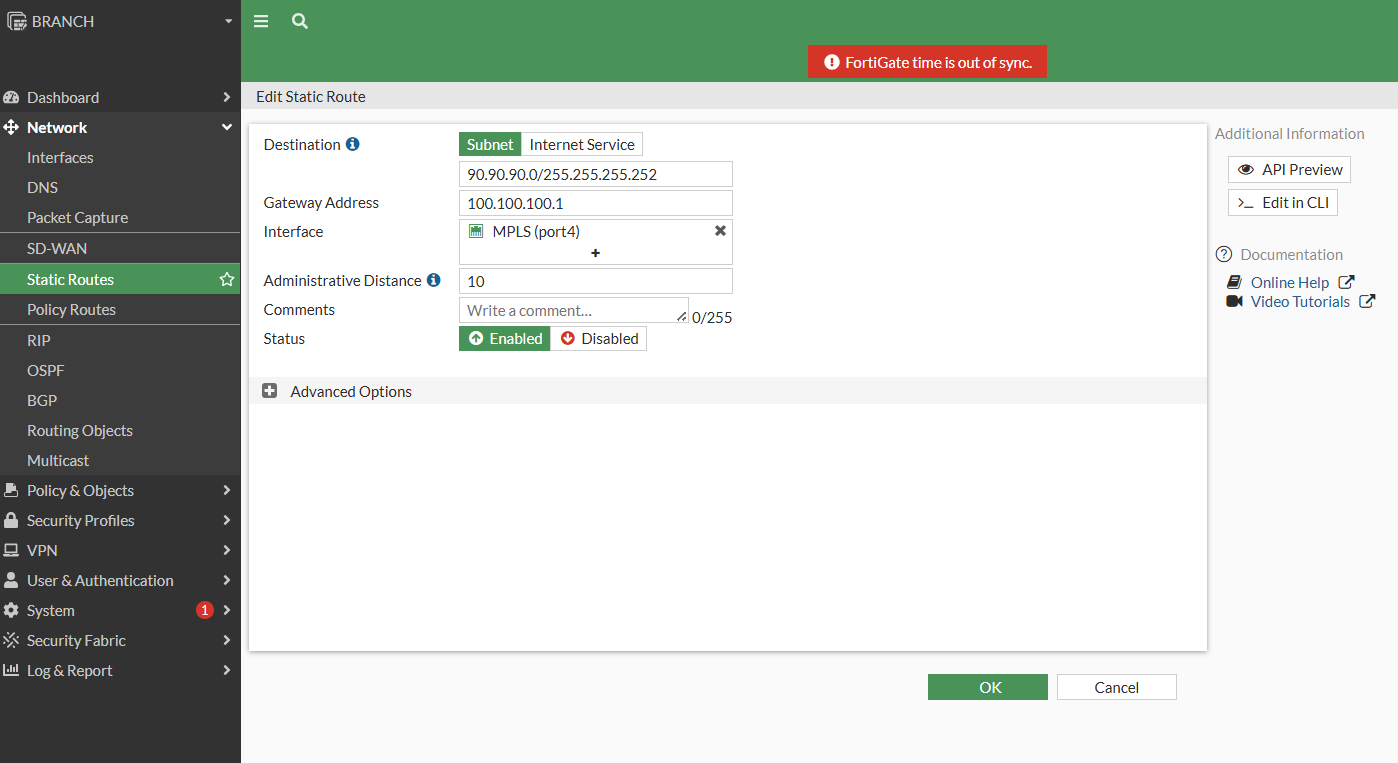Screen dimensions: 1398x763
Task: Click the Gateway Address field
Action: pyautogui.click(x=596, y=203)
